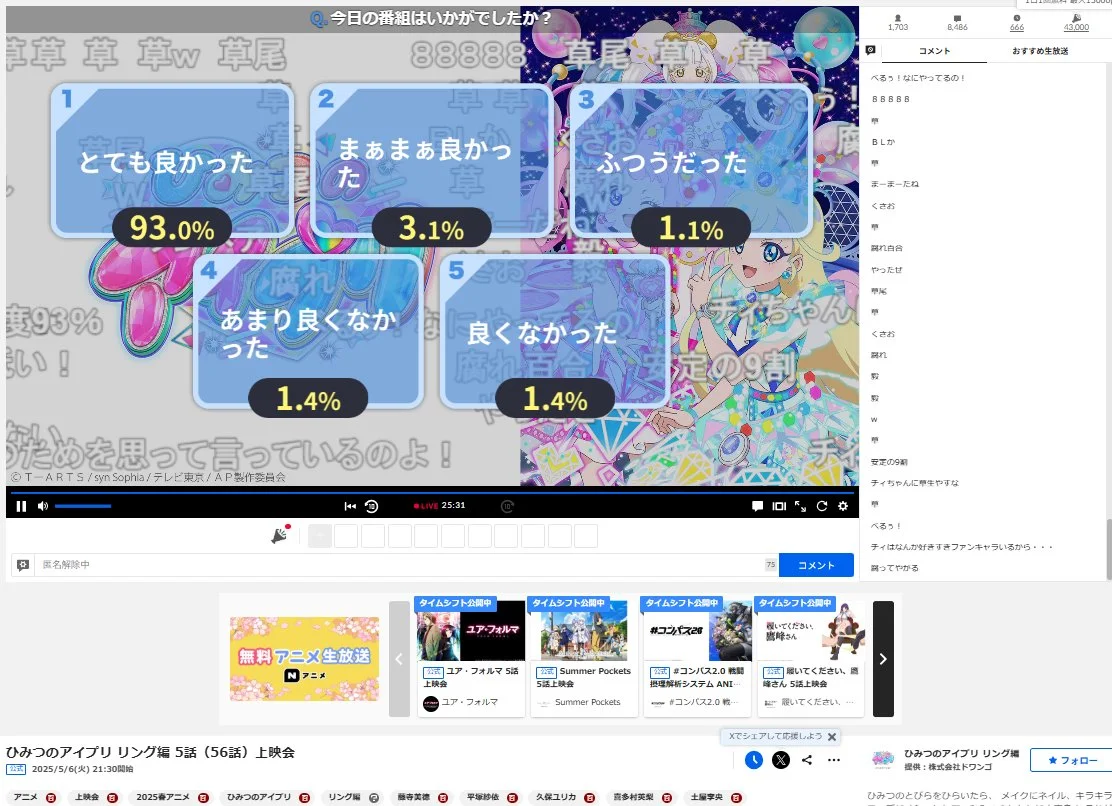Select poll option 3 ふつうだった
1112x806 pixels.
coord(691,161)
